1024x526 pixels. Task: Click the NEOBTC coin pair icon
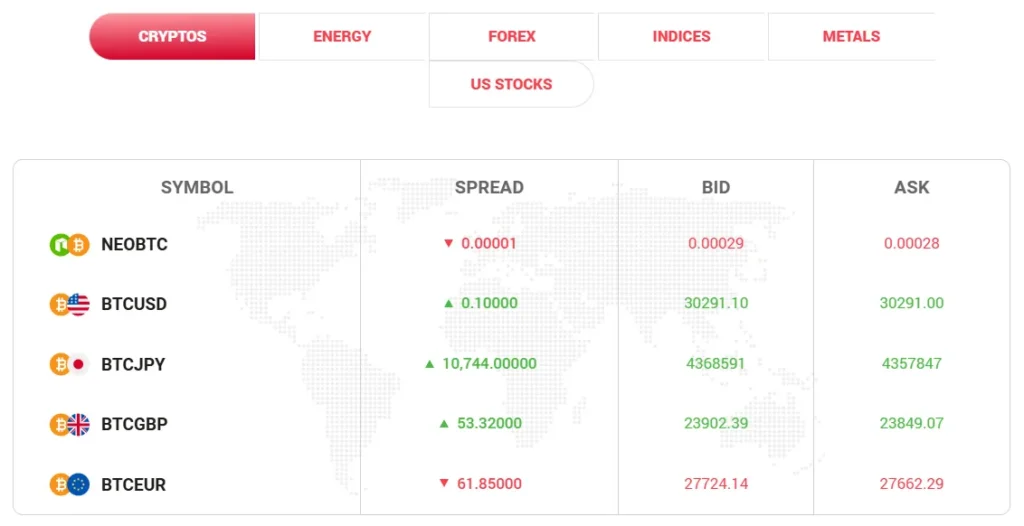69,244
